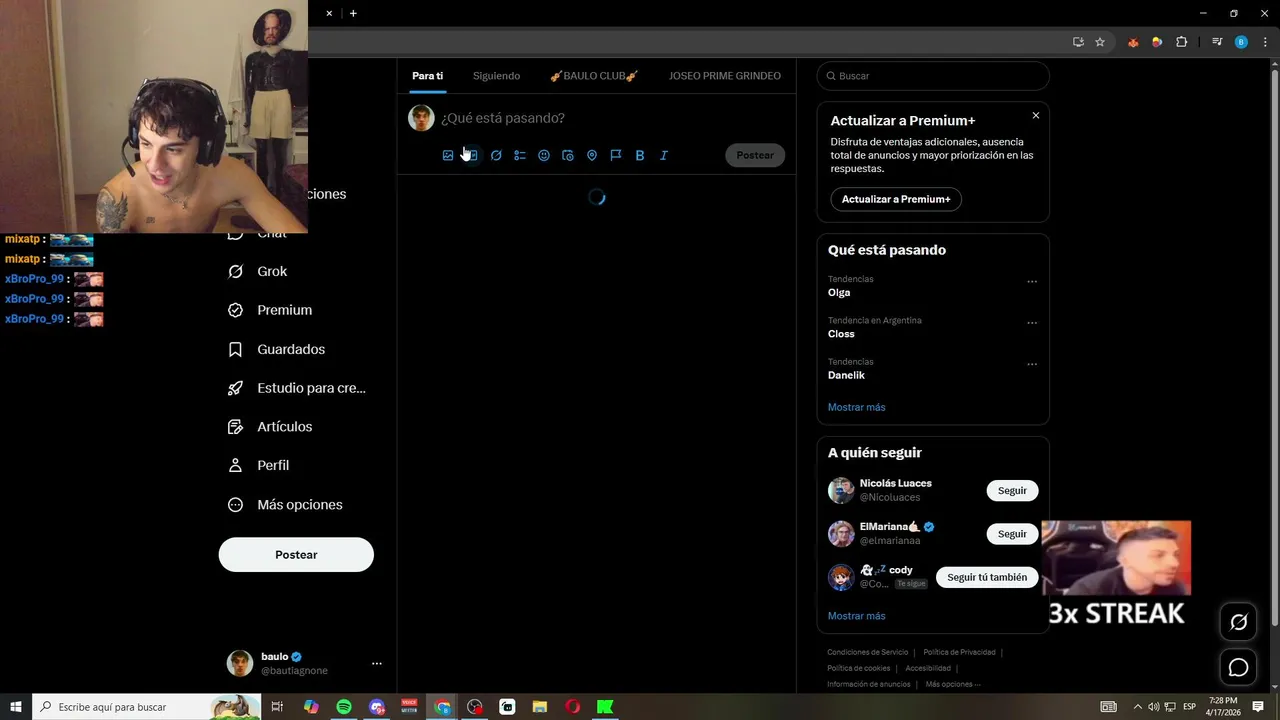Click the Buscar search field
This screenshot has width=1280, height=720.
(x=933, y=76)
